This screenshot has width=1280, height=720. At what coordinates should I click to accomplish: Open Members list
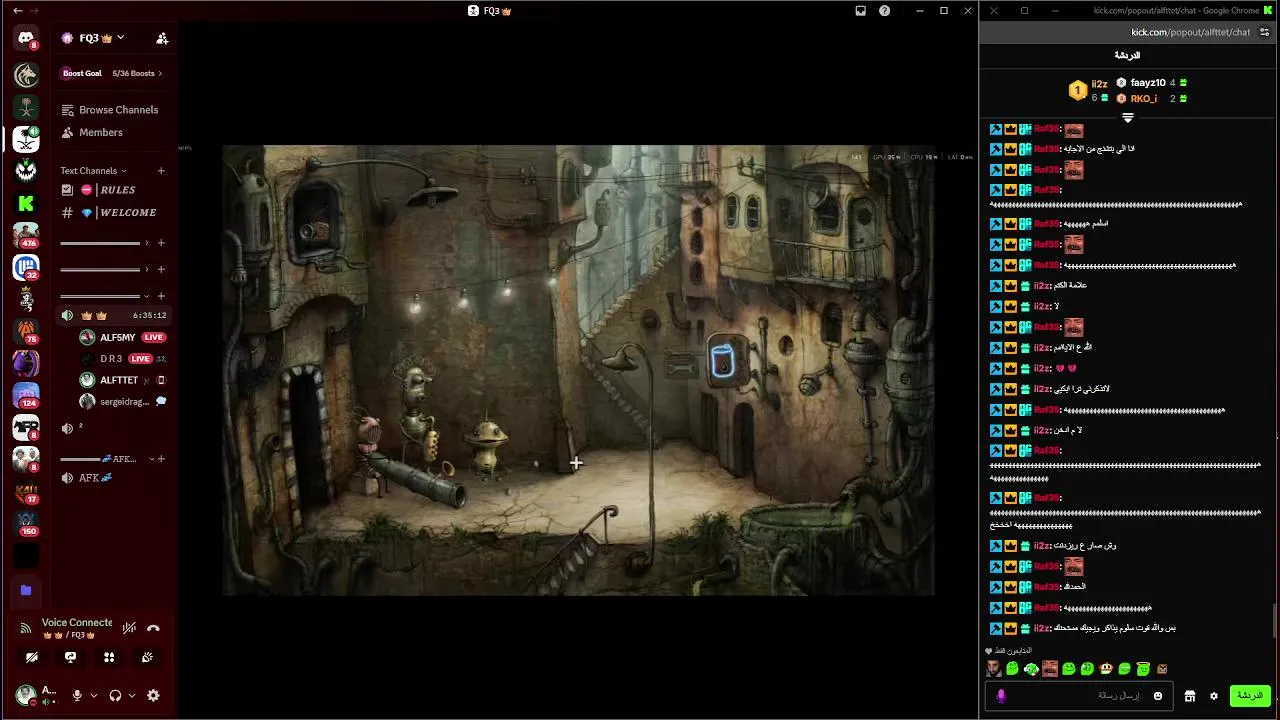(x=92, y=132)
